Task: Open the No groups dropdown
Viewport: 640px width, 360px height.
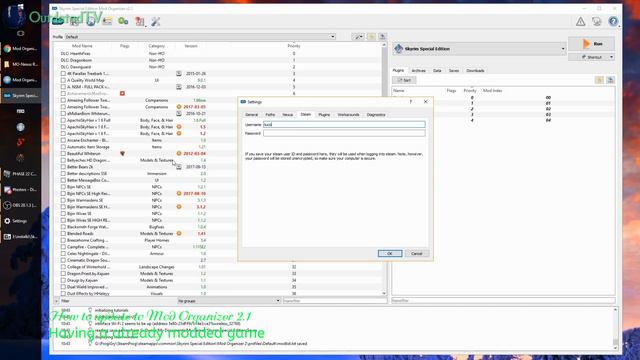Action: coord(229,301)
